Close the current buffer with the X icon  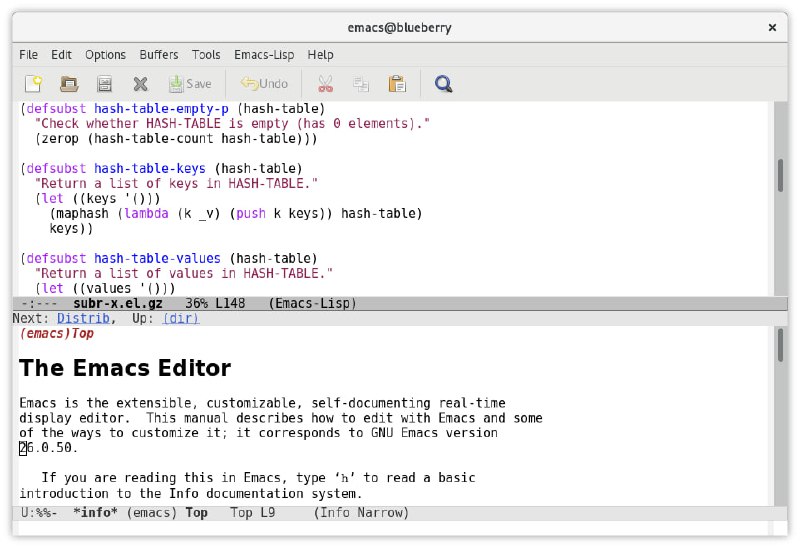[x=140, y=84]
